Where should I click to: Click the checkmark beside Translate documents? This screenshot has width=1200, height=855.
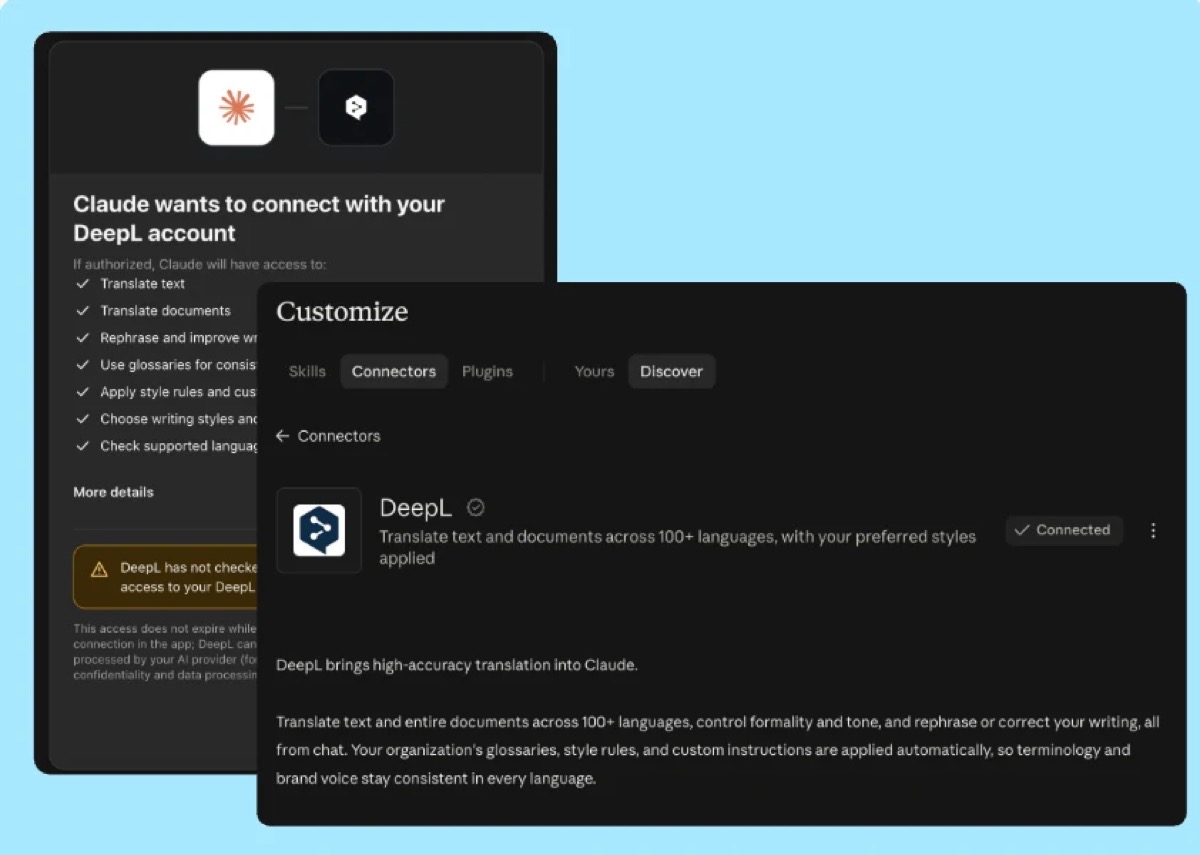82,311
